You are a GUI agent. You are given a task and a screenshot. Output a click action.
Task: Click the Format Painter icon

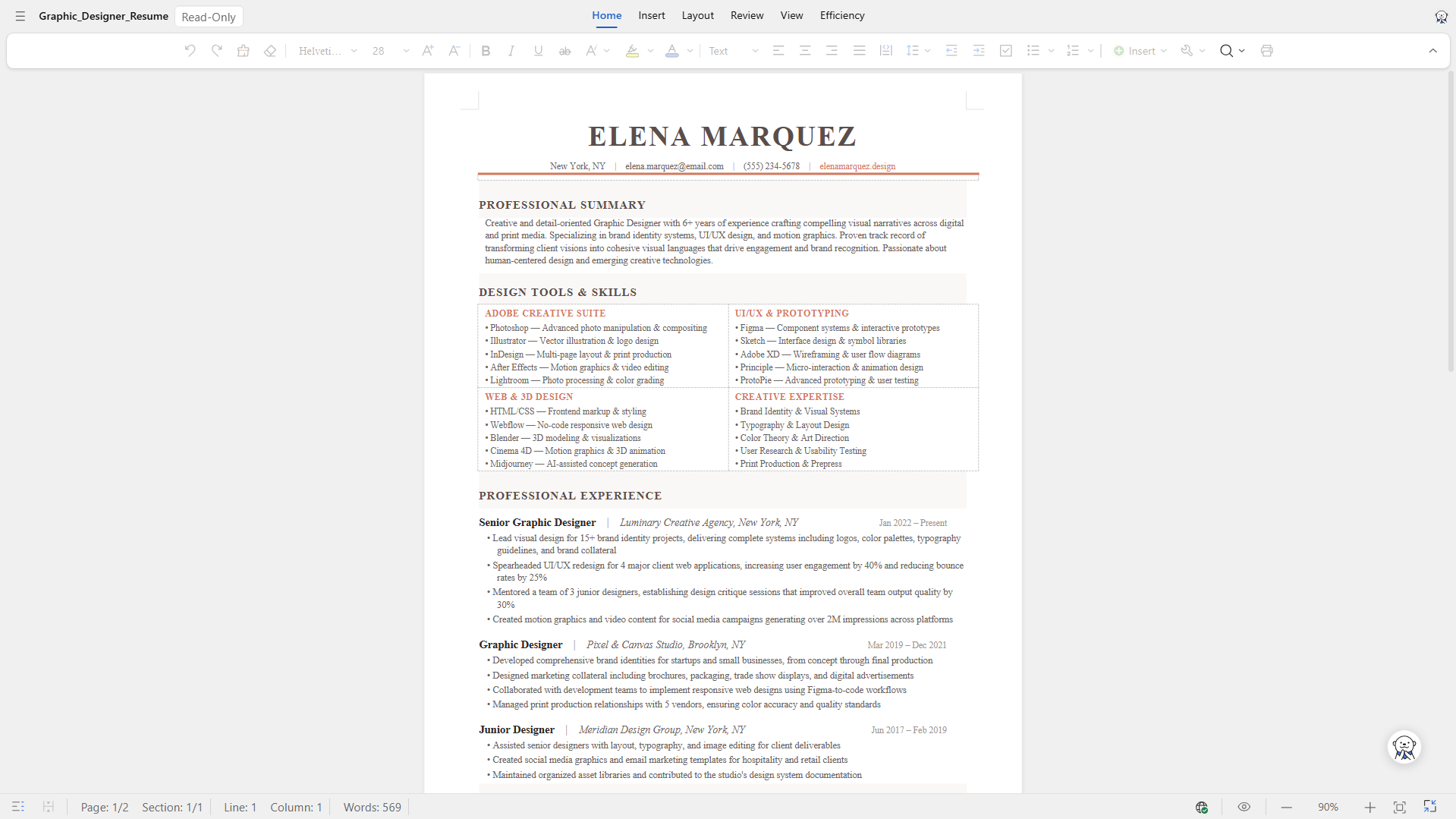coord(243,51)
